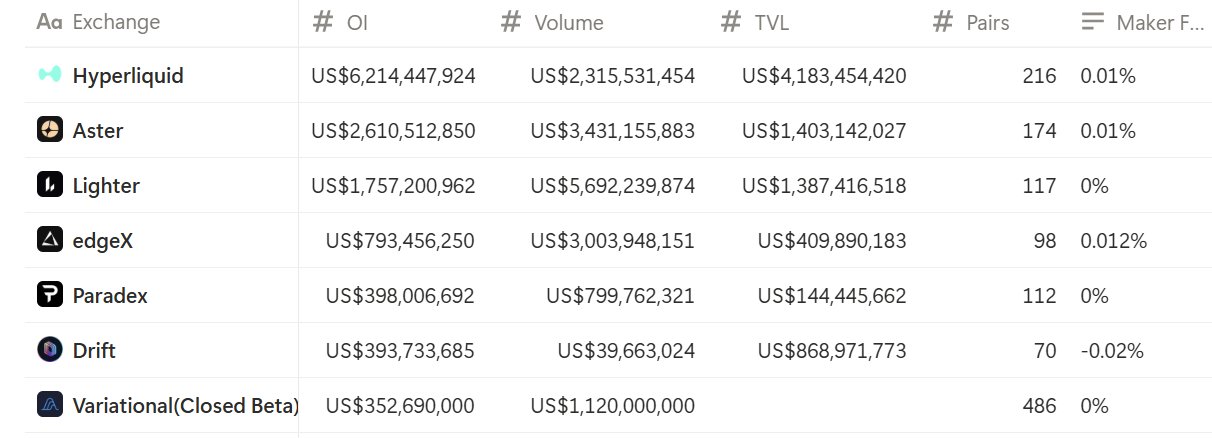Click the Variational logo icon
This screenshot has width=1212, height=438.
50,405
